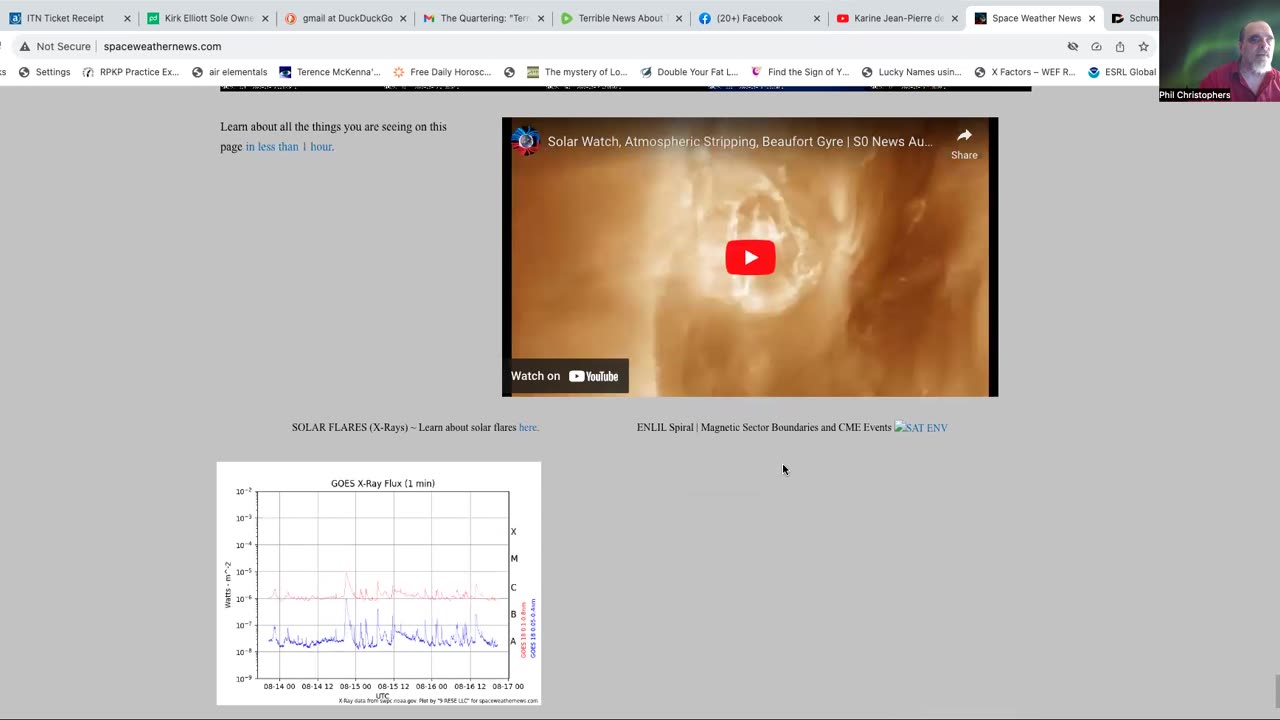Close the Karine Jean-Pierre tab

[954, 18]
